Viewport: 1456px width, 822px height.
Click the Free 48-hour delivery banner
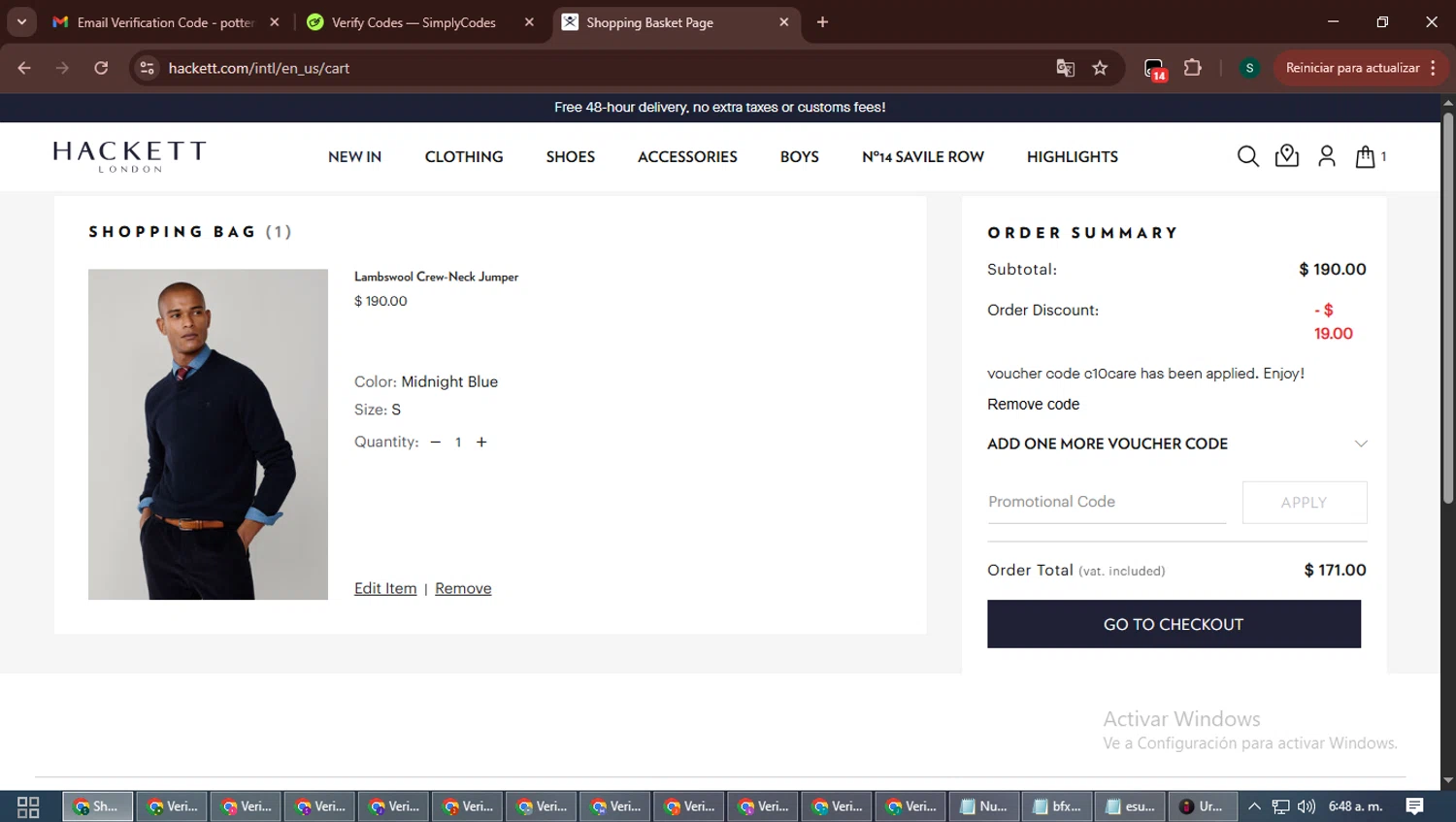coord(720,108)
